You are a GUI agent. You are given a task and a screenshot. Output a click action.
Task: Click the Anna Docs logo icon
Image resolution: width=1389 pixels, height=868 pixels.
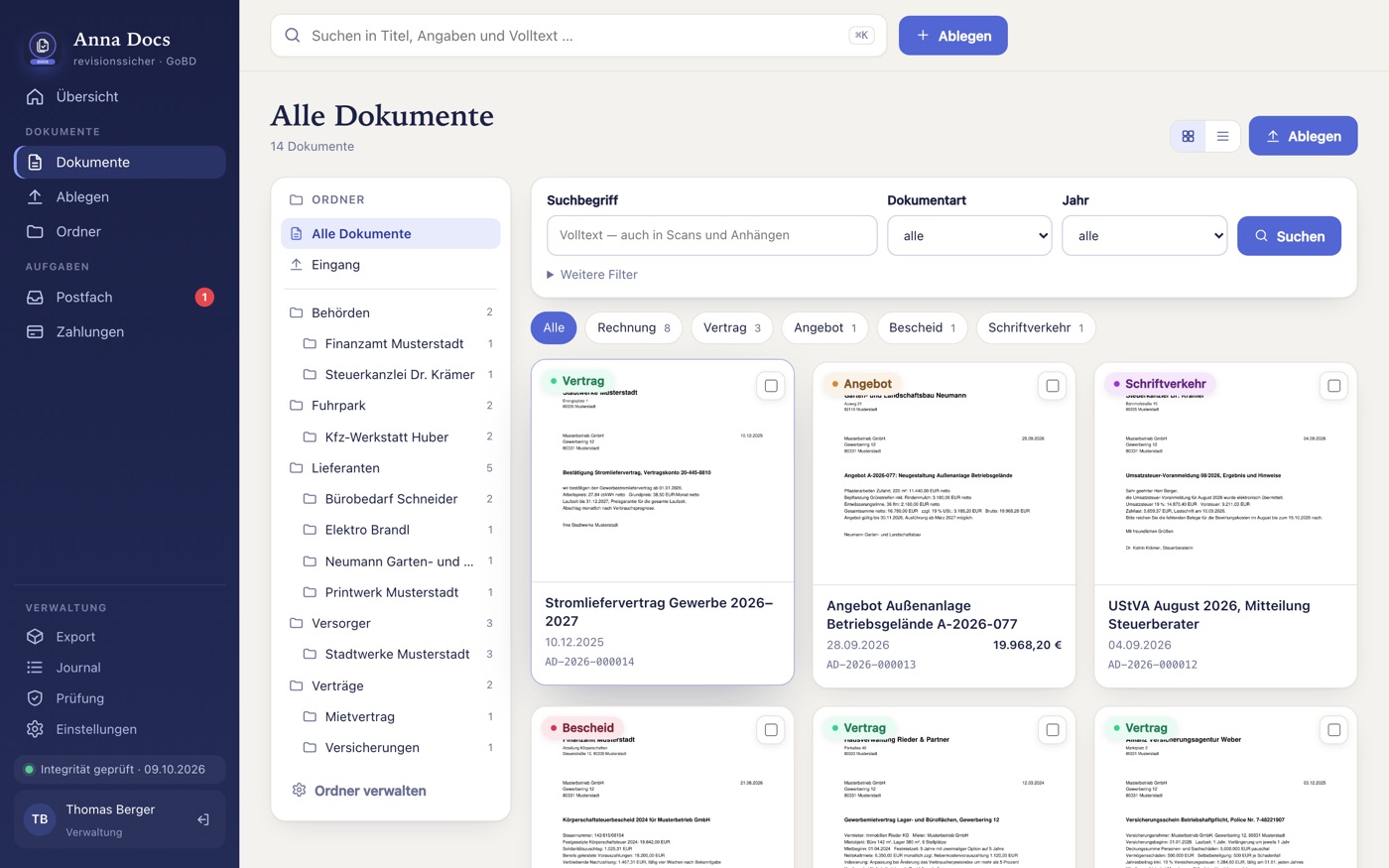(x=42, y=47)
